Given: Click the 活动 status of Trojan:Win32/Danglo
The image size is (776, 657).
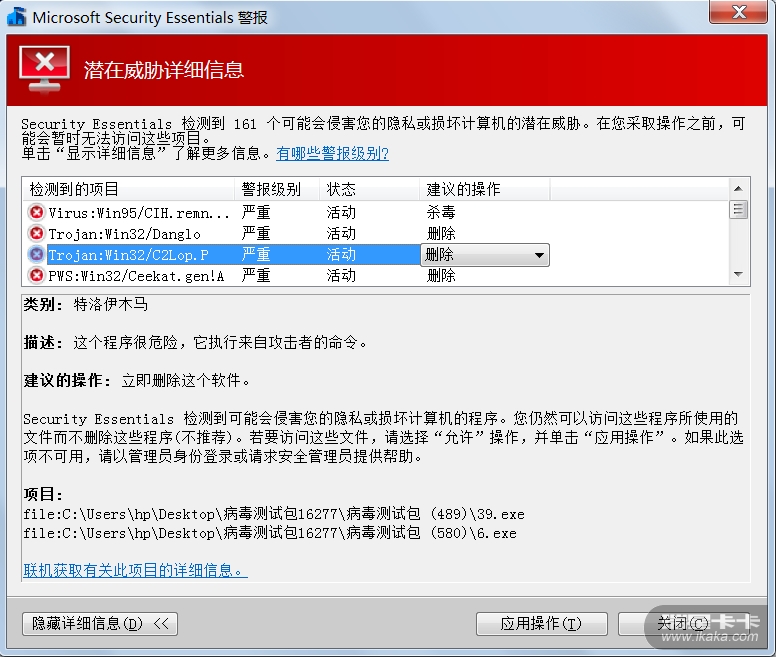Looking at the screenshot, I should coord(341,234).
